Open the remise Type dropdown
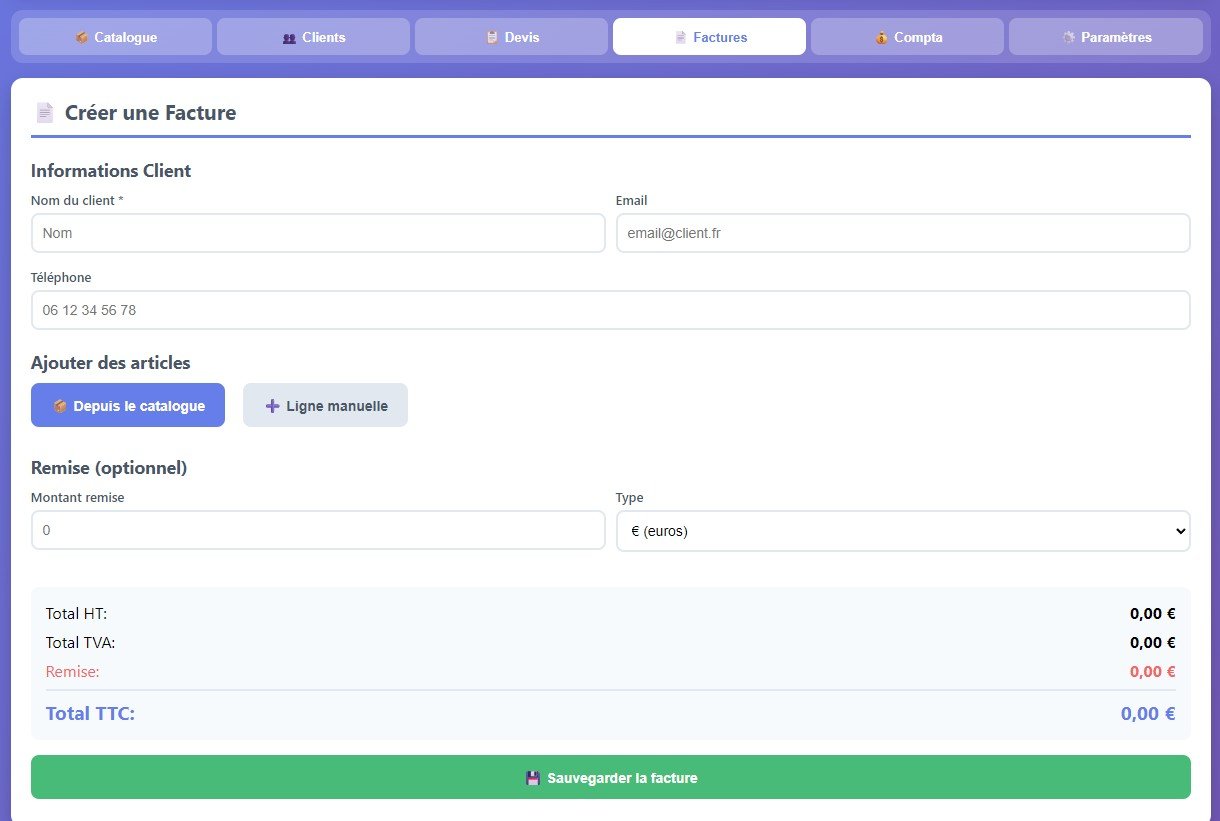Image resolution: width=1220 pixels, height=821 pixels. point(902,531)
